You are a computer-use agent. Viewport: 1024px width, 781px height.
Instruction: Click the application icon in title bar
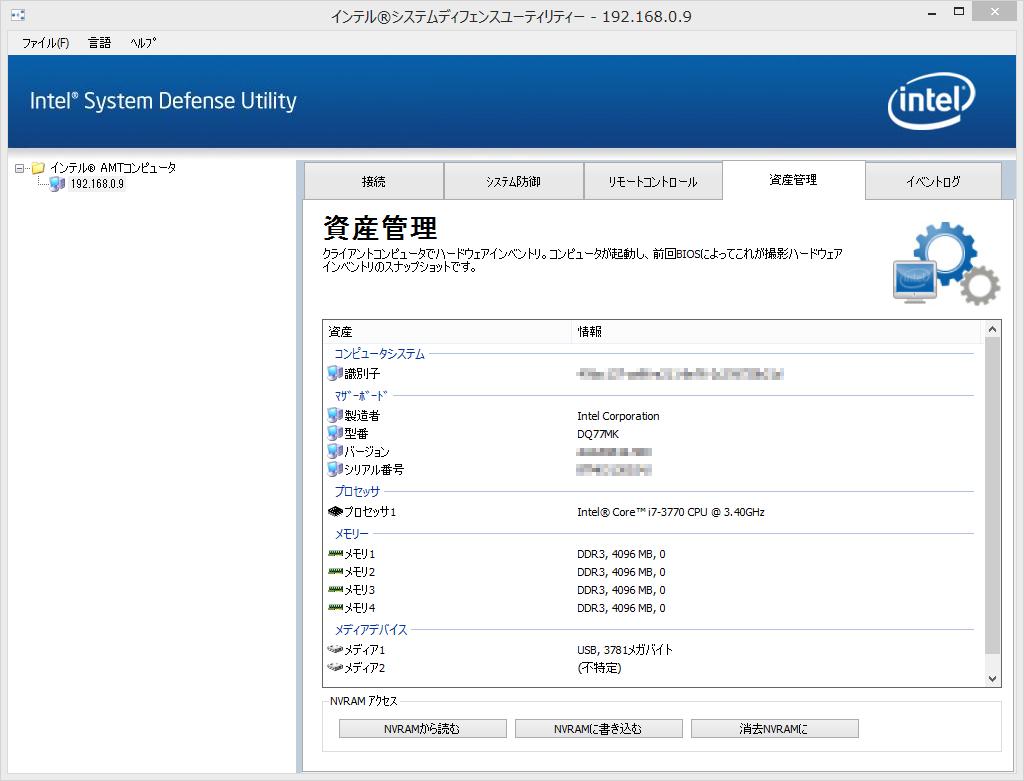click(x=18, y=14)
